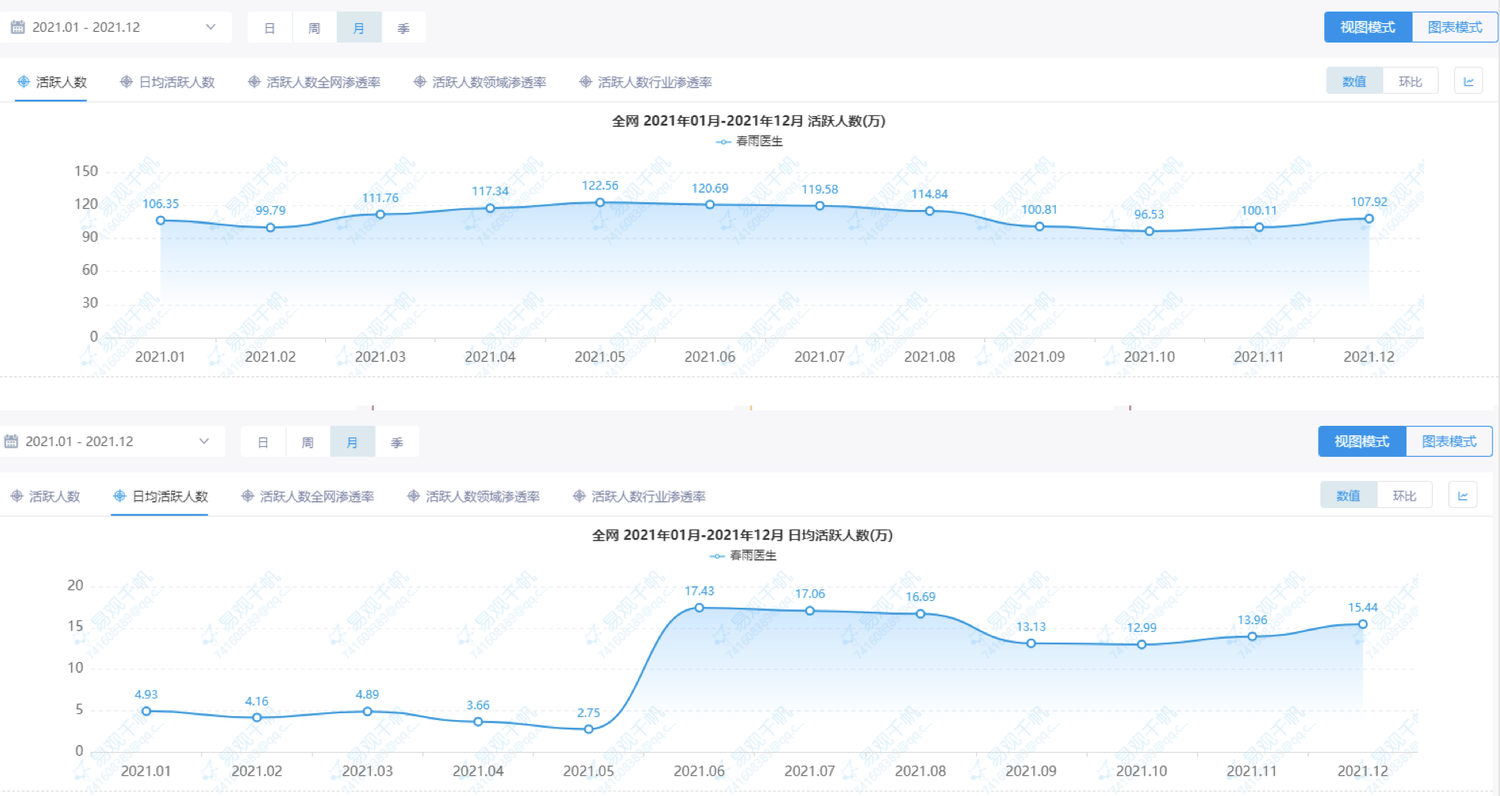
Task: Open 活跃人数行业渗透率 tab in the bottom panel
Action: (639, 496)
